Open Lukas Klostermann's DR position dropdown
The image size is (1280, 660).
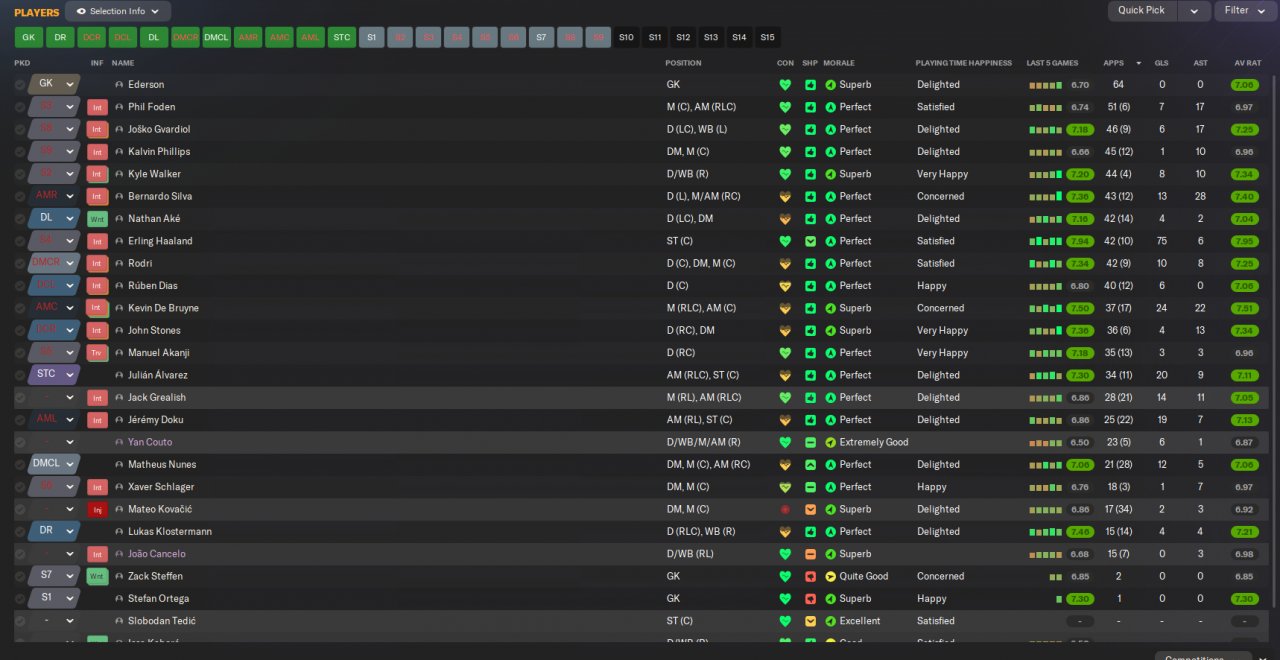pos(54,531)
